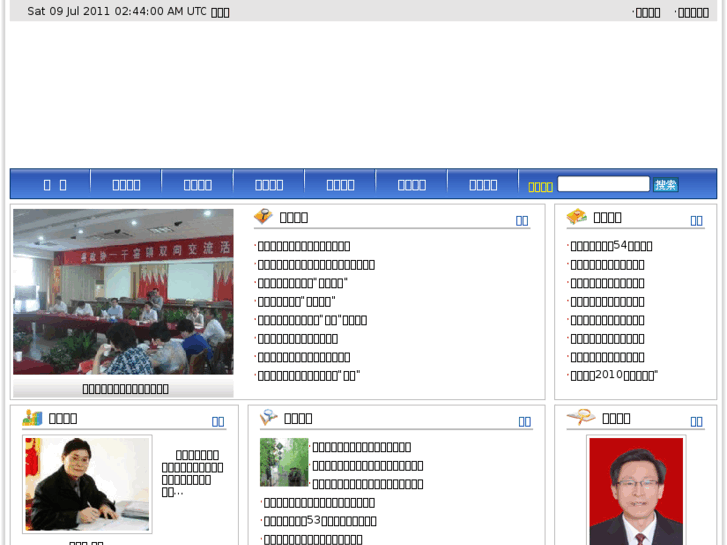Open the blue 'more' link in pushpin icon section
Screen dimensions: 727x545
522,221
